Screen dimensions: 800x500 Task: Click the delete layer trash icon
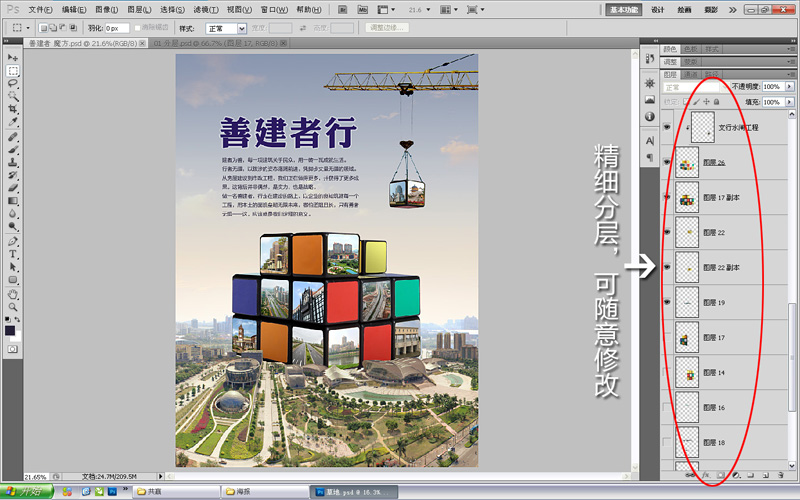pyautogui.click(x=781, y=475)
